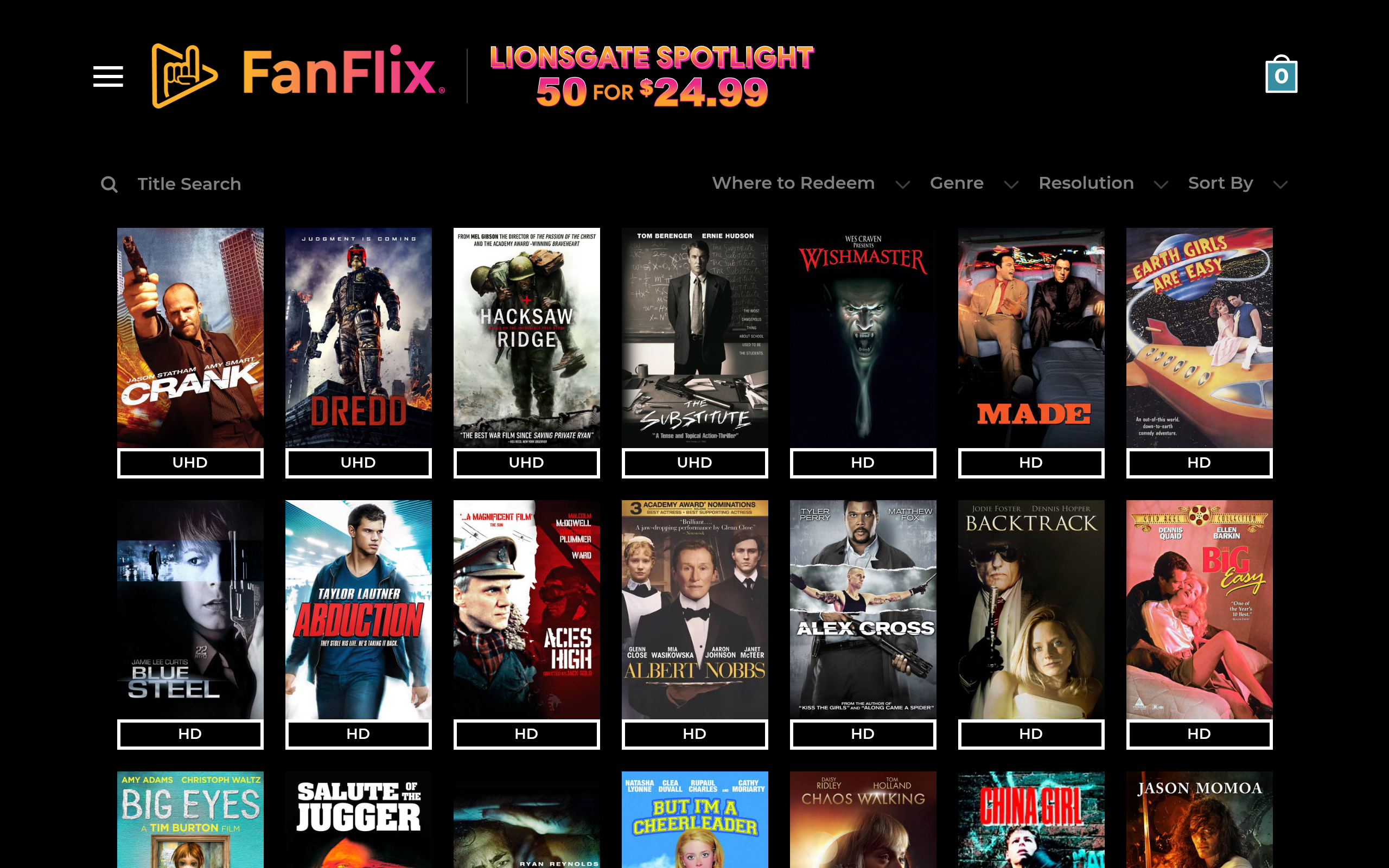
Task: Click the HD button under Big Easy
Action: pyautogui.click(x=1199, y=733)
